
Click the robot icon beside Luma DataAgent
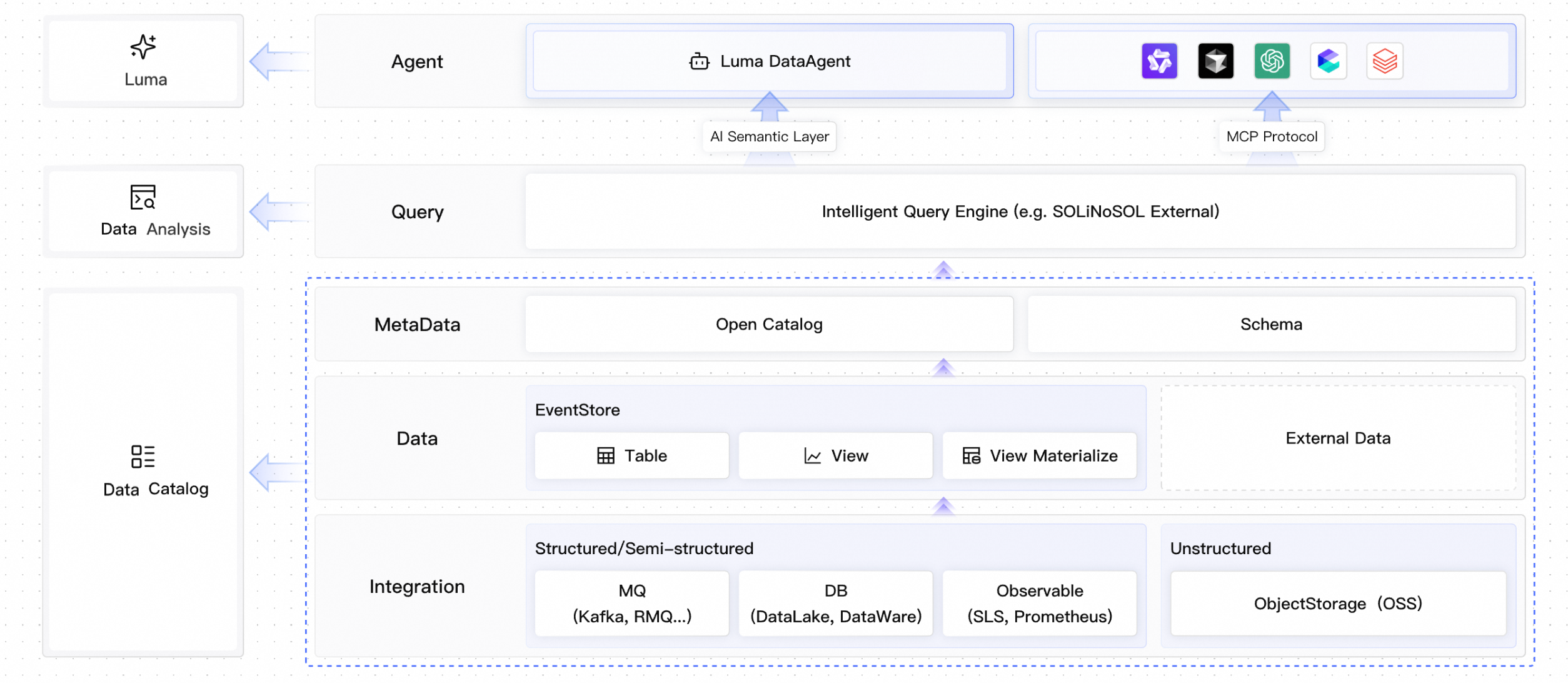point(699,61)
